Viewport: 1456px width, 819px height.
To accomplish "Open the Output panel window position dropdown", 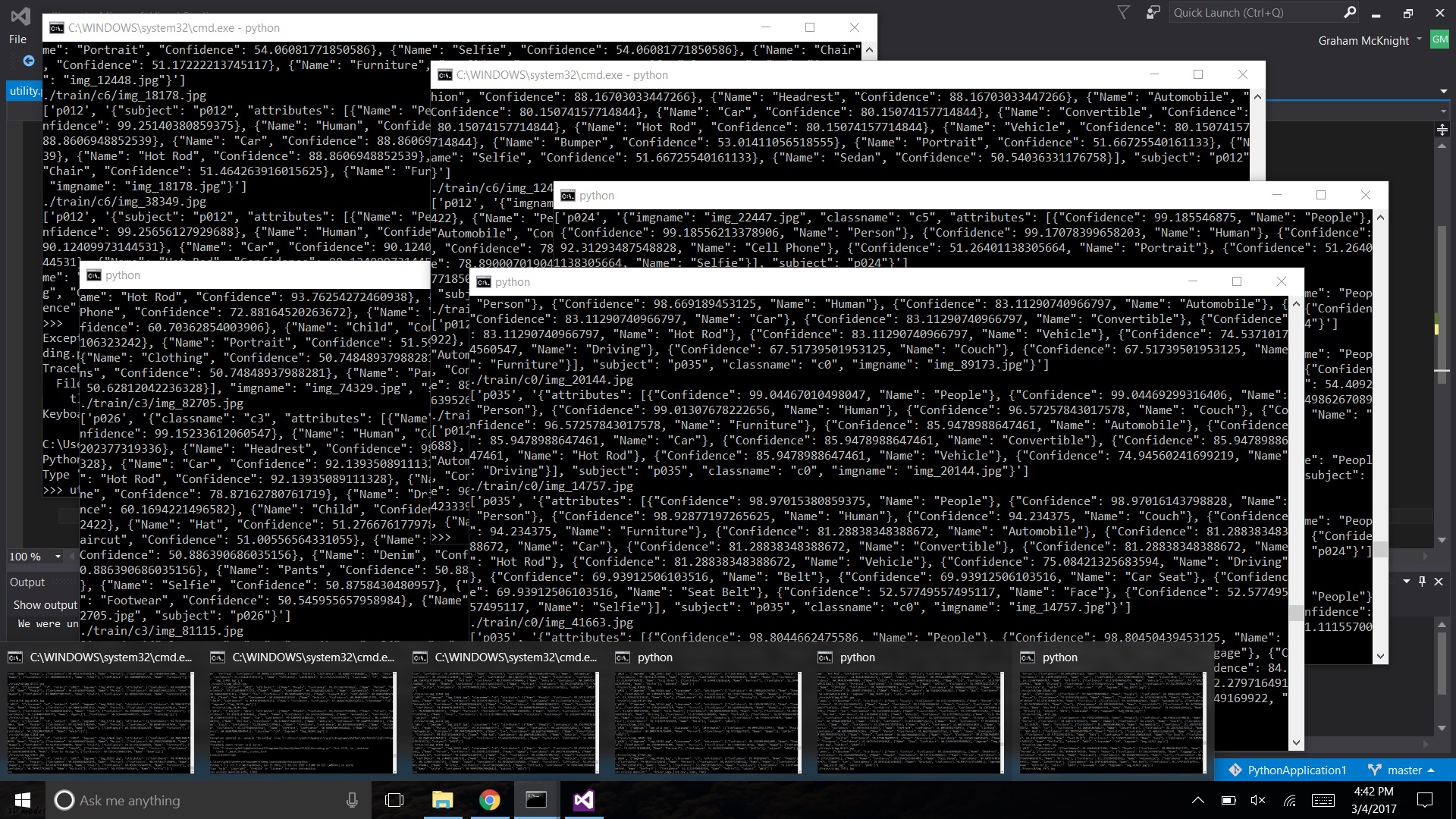I will click(1407, 582).
